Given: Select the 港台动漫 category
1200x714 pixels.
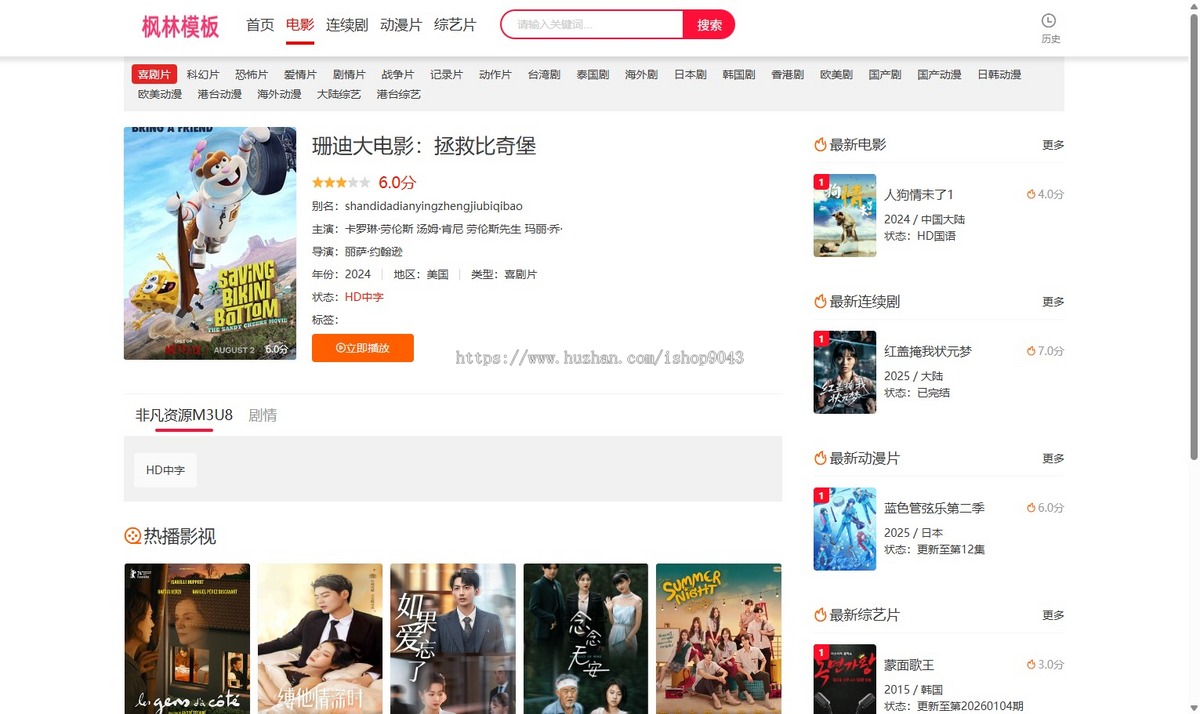Looking at the screenshot, I should pyautogui.click(x=220, y=95).
